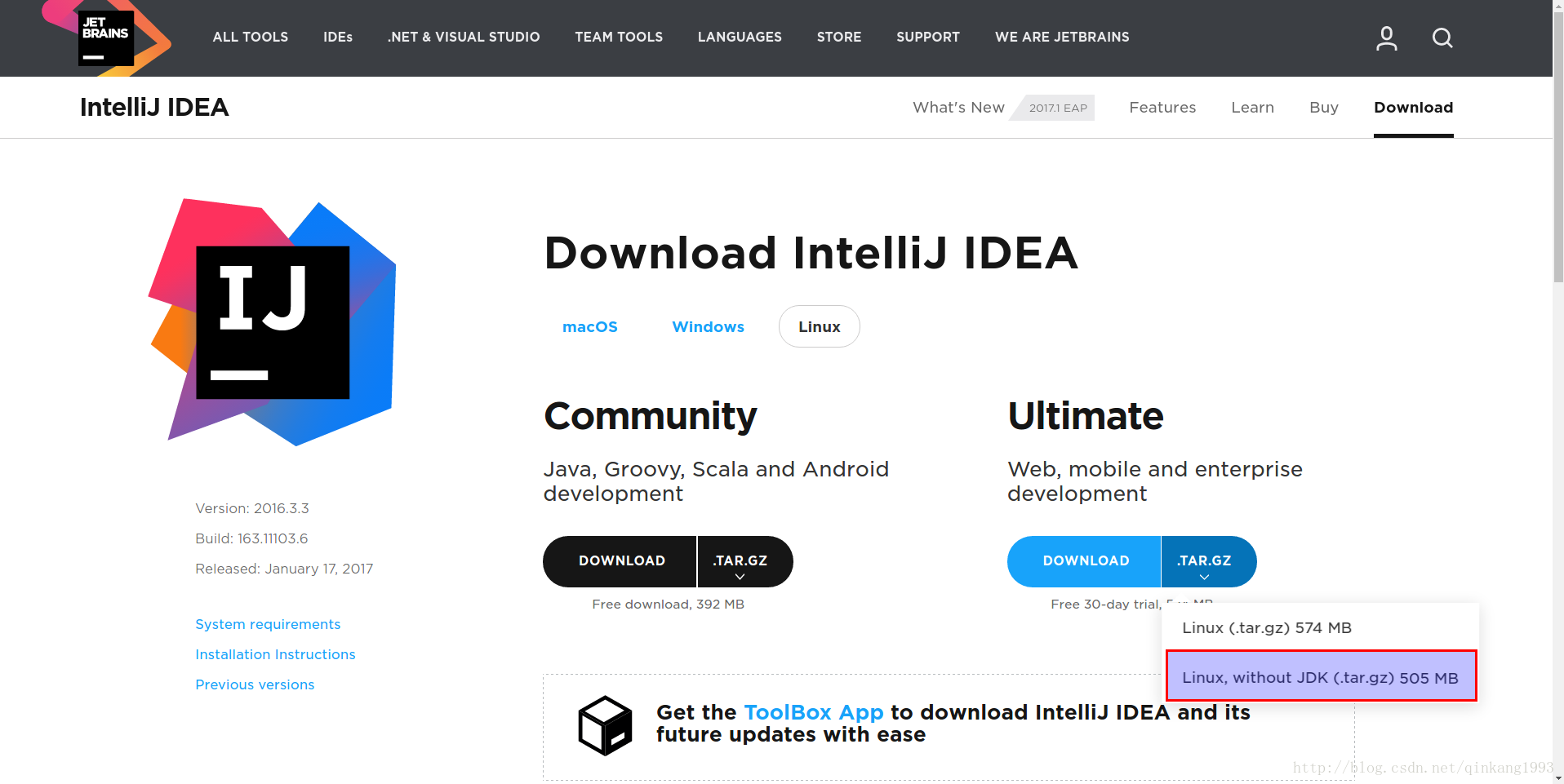Switch to Windows platform
Viewport: 1564px width, 784px height.
(708, 326)
